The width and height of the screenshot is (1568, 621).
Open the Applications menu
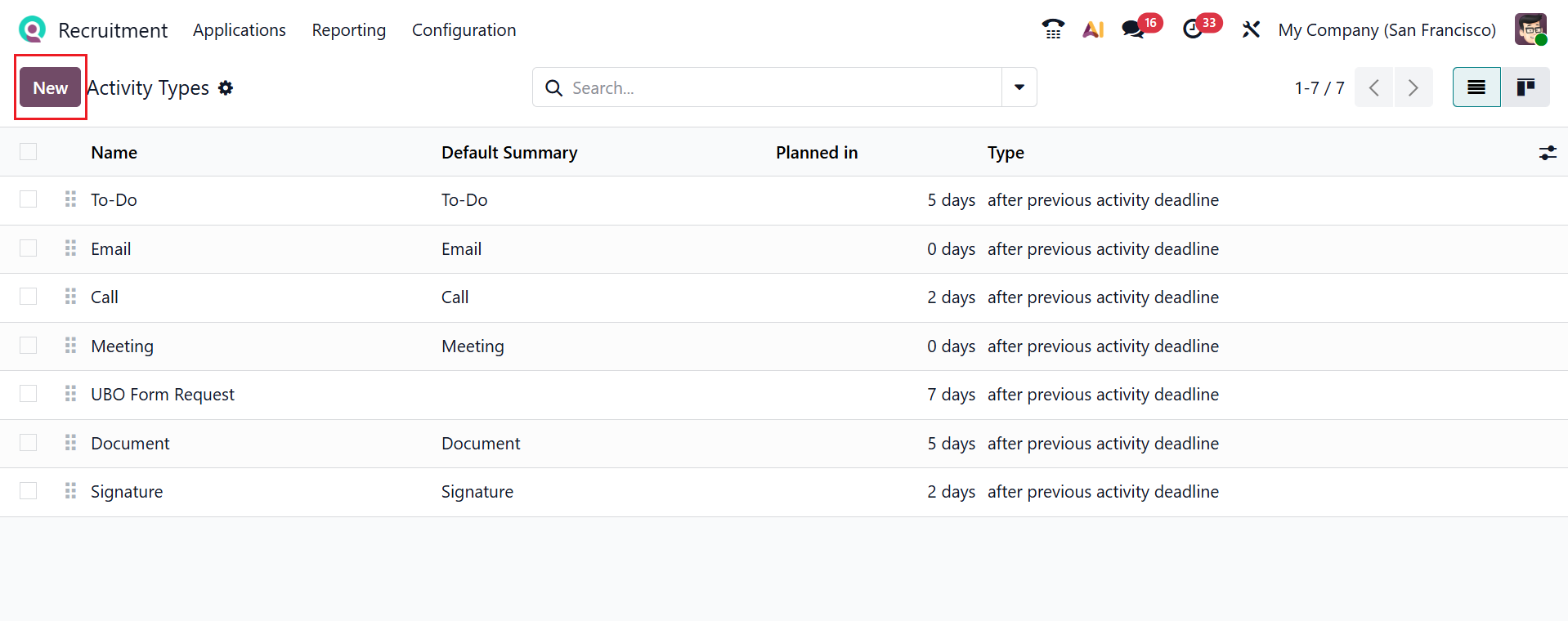240,30
